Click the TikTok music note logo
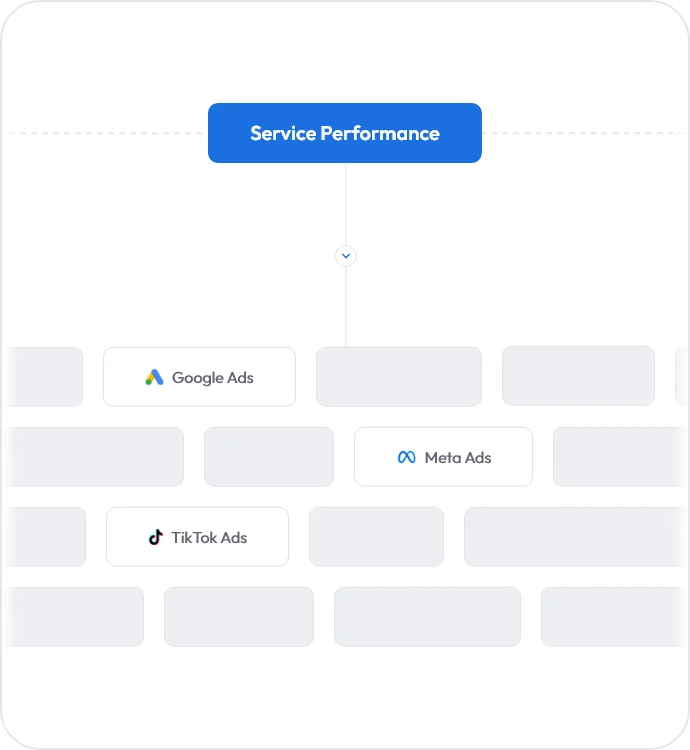The height and width of the screenshot is (750, 690). click(155, 537)
